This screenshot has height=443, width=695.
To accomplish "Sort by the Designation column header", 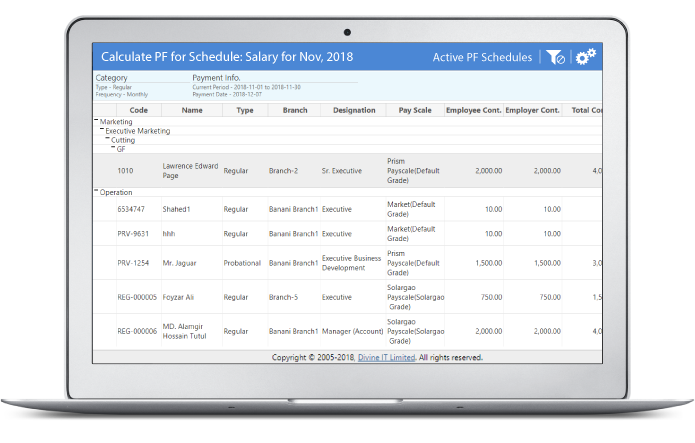I will (354, 110).
